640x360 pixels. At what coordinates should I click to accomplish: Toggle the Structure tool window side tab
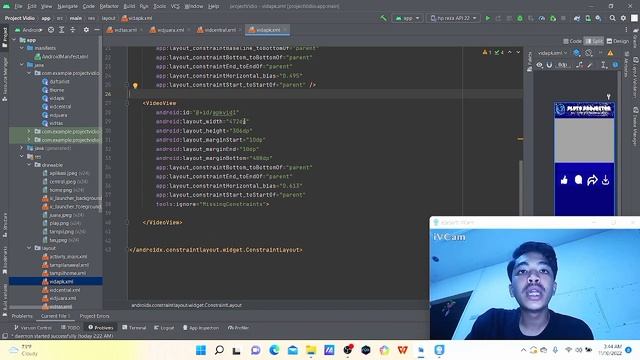(4, 225)
